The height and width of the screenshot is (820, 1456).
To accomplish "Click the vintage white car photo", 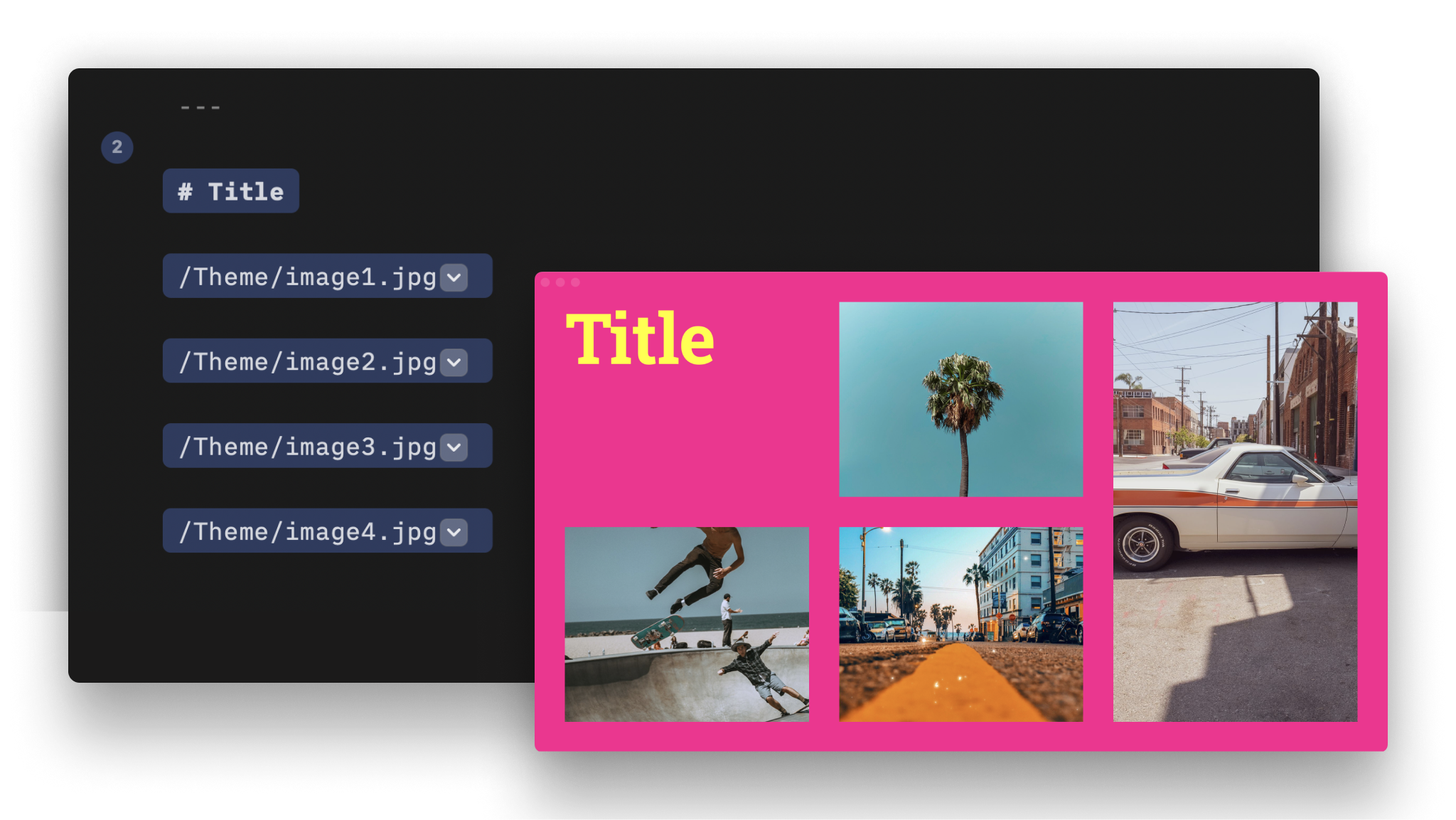I will point(1235,511).
